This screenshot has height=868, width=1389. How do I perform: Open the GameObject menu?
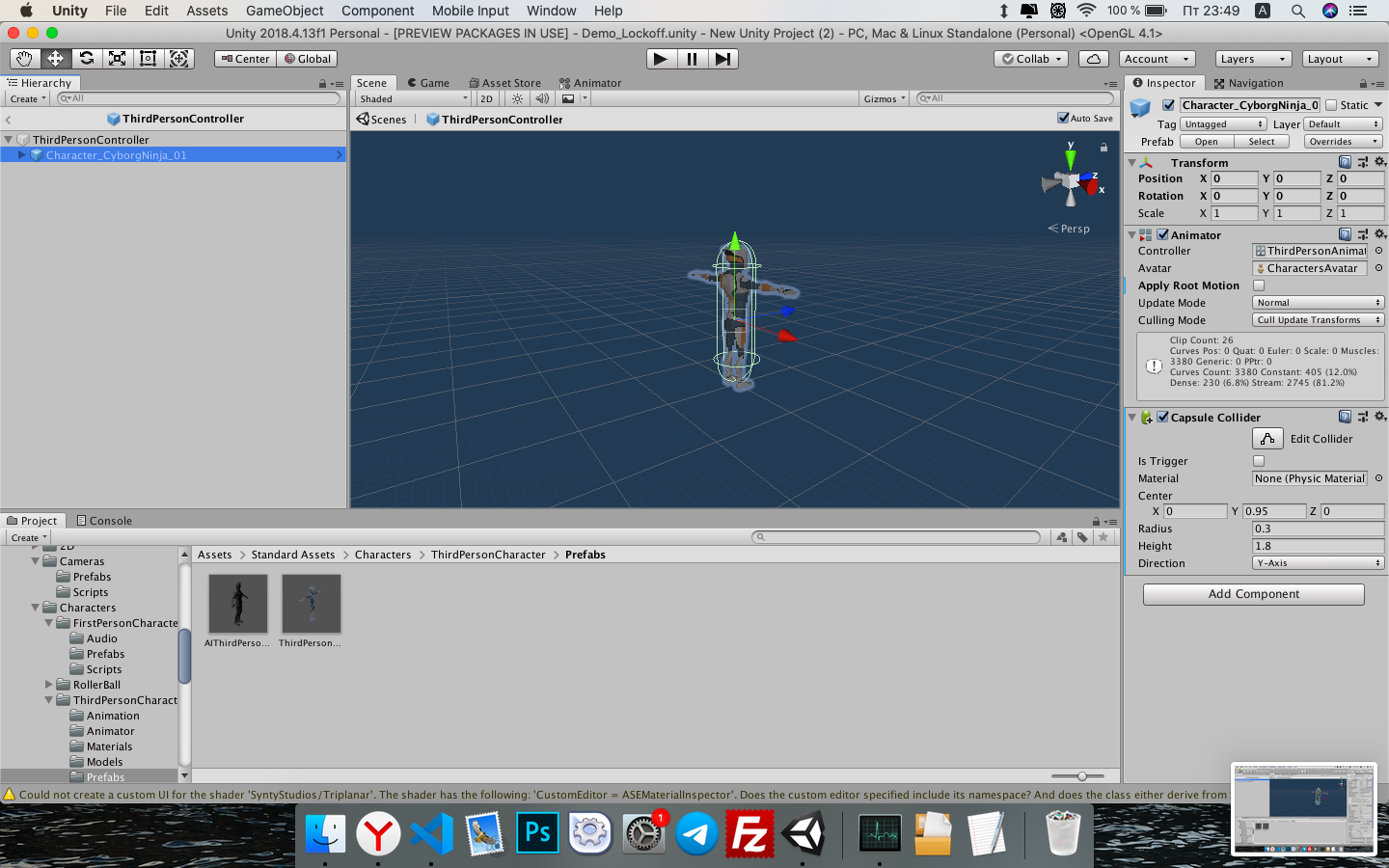(285, 11)
